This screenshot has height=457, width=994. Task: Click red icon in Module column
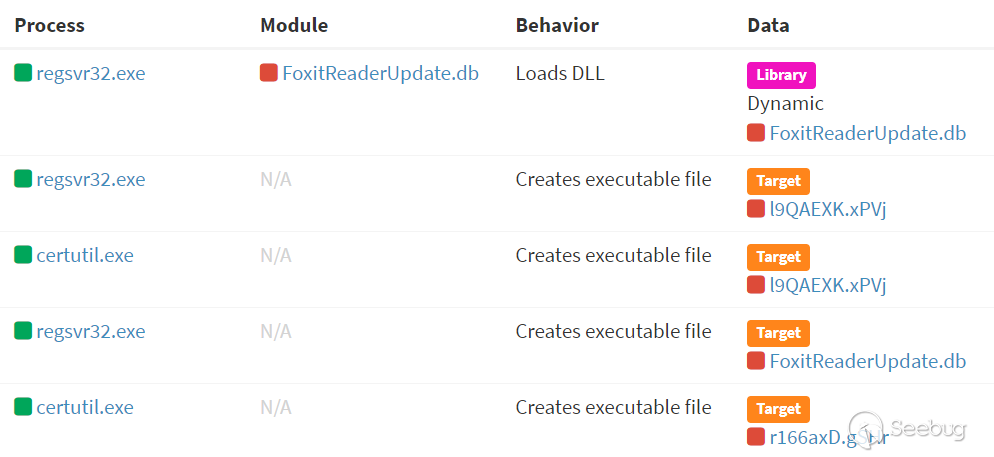pyautogui.click(x=269, y=73)
